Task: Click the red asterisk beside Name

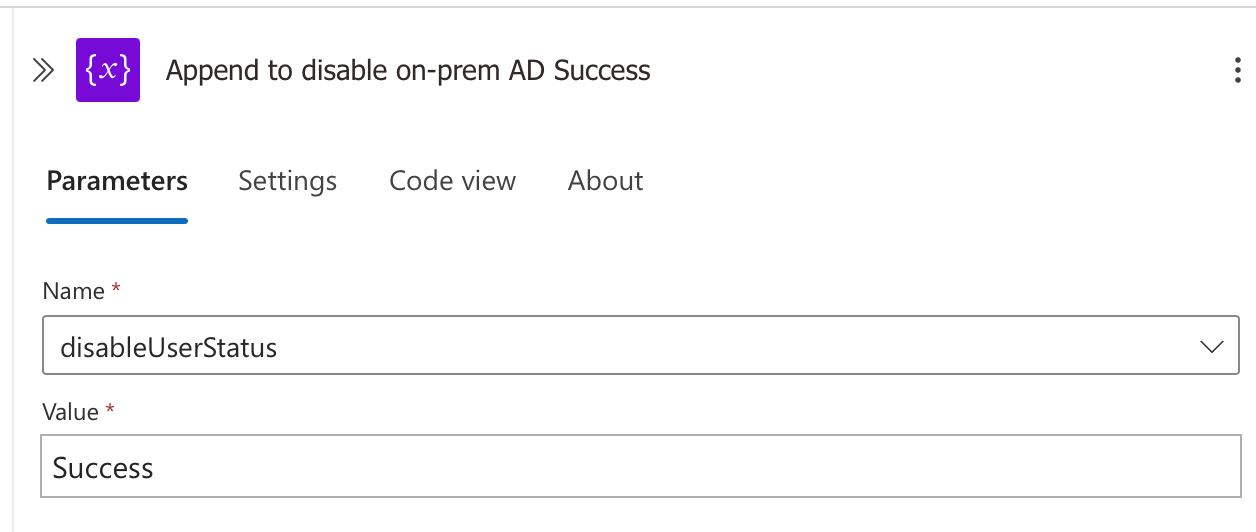Action: (116, 288)
